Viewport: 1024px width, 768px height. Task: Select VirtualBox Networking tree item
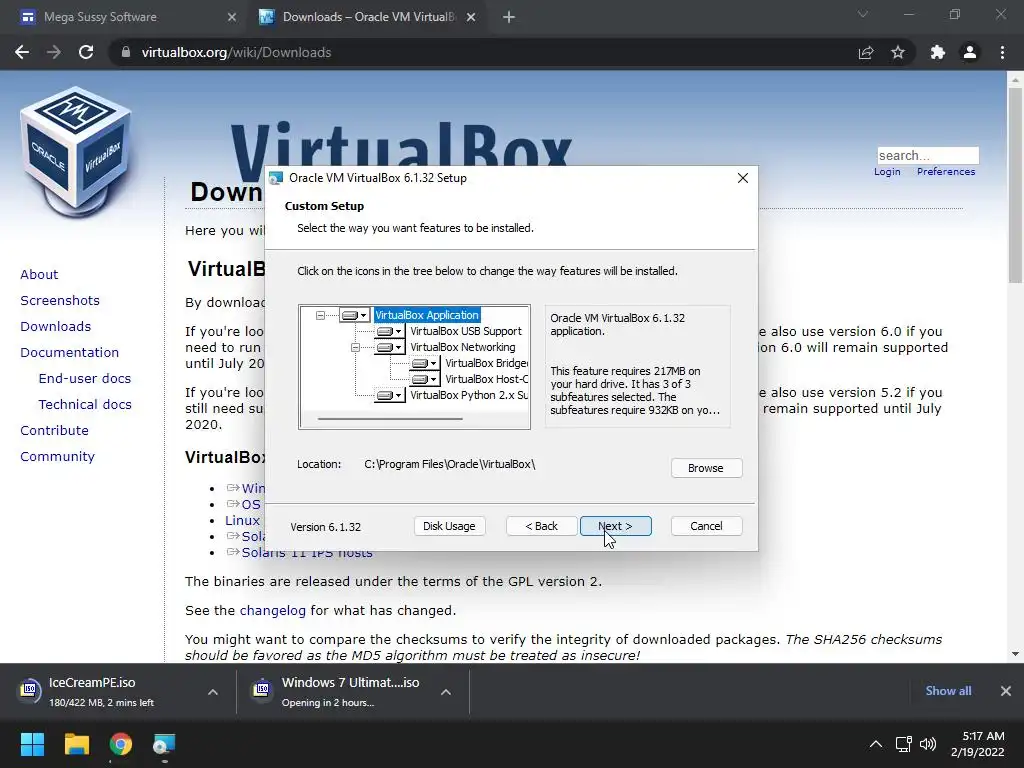click(x=462, y=347)
